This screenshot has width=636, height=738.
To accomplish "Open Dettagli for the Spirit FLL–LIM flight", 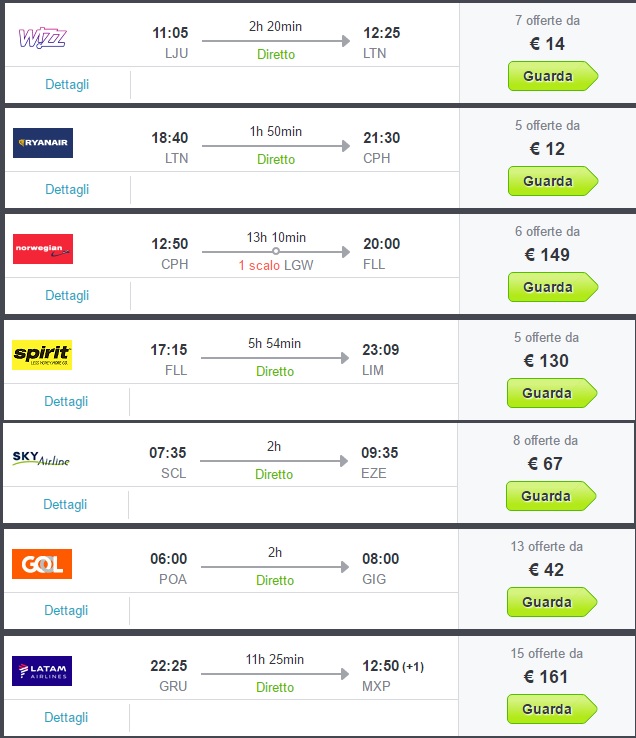I will tap(66, 401).
